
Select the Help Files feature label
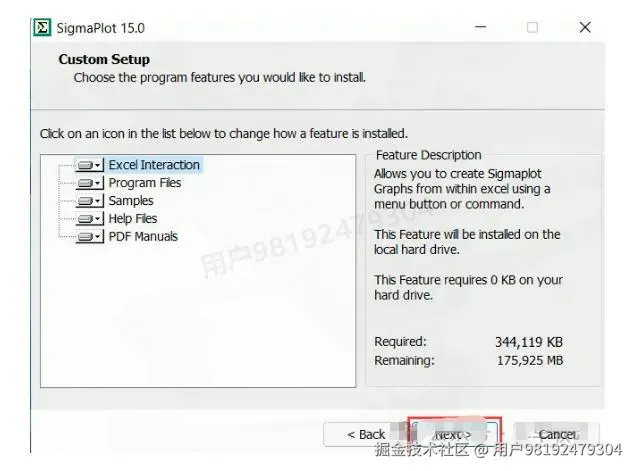tap(133, 218)
